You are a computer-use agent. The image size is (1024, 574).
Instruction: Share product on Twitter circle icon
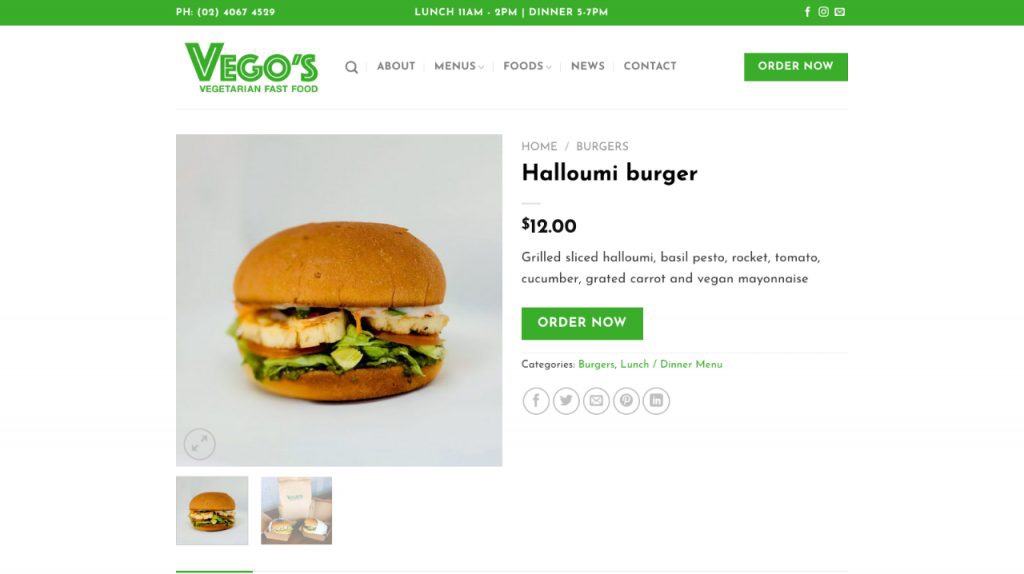tap(566, 400)
